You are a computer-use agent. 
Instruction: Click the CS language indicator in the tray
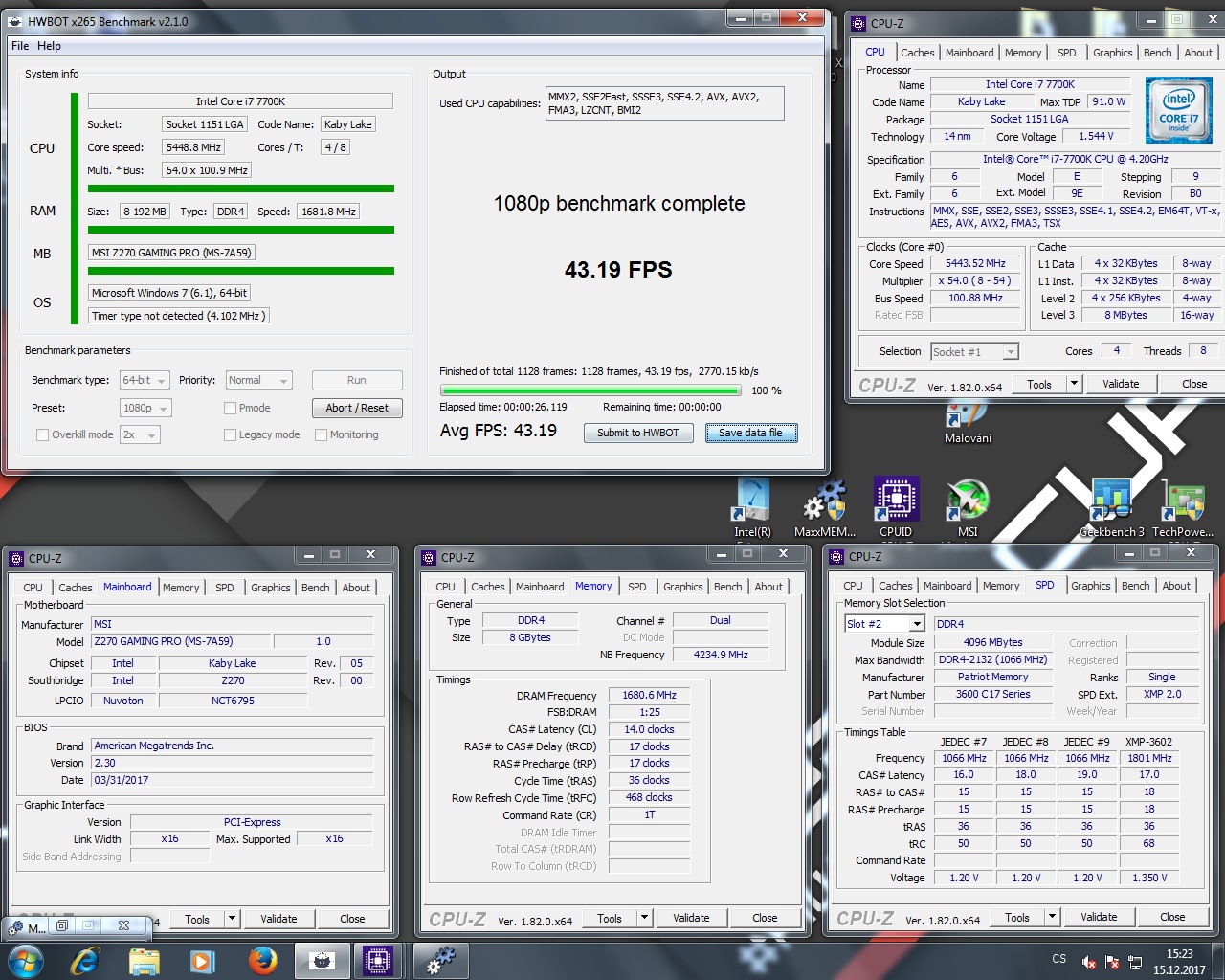tap(1058, 959)
